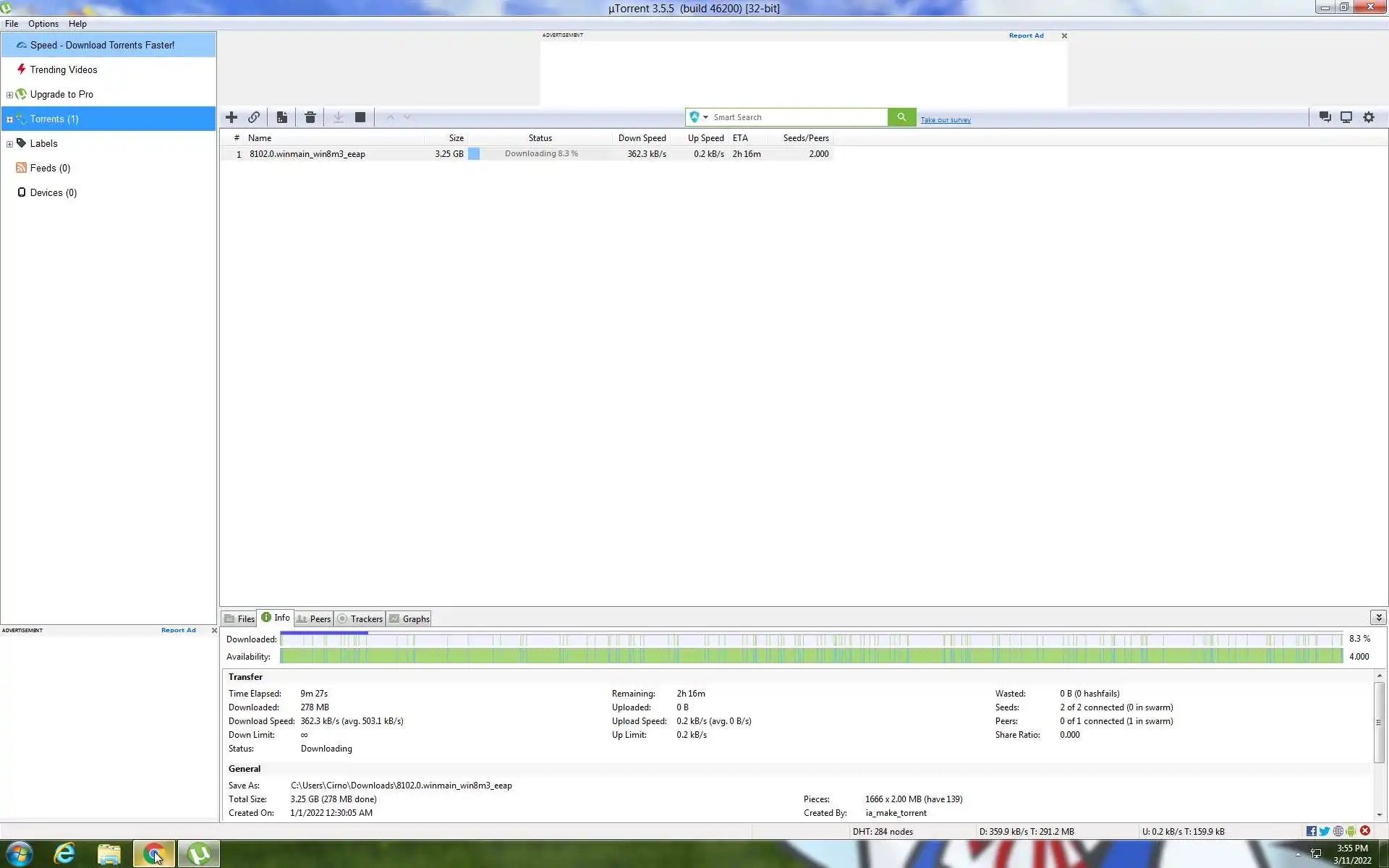Click the Report Ad link above banner

pos(1026,35)
